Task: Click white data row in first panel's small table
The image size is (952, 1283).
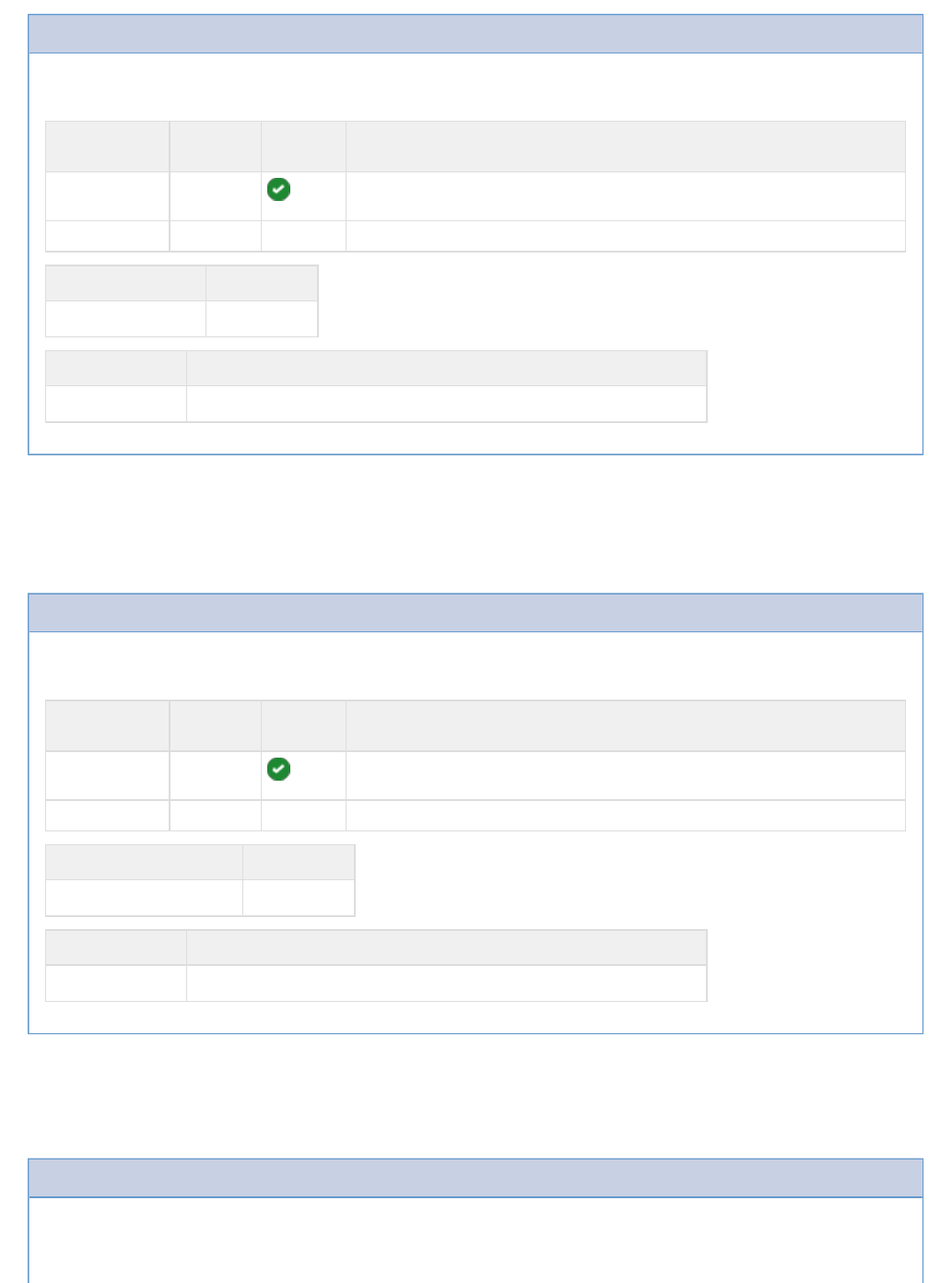Action: (182, 319)
